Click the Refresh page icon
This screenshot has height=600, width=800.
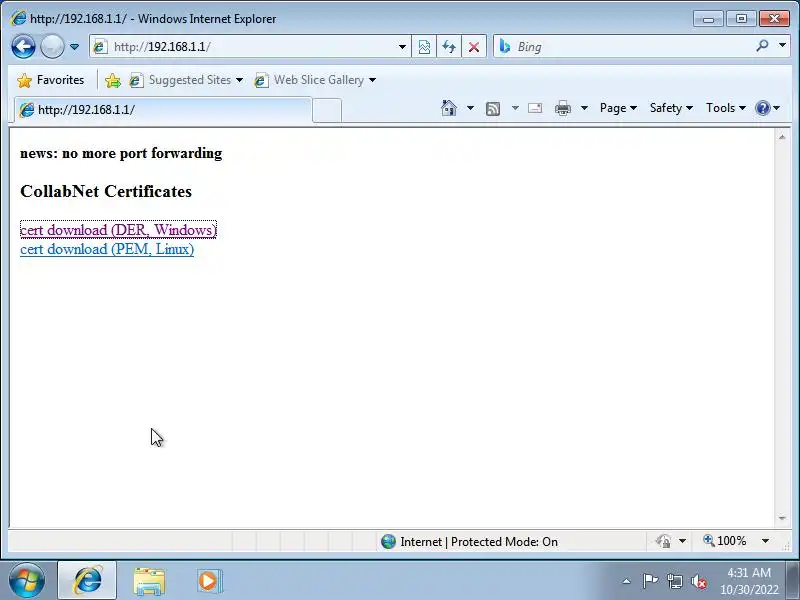click(449, 47)
